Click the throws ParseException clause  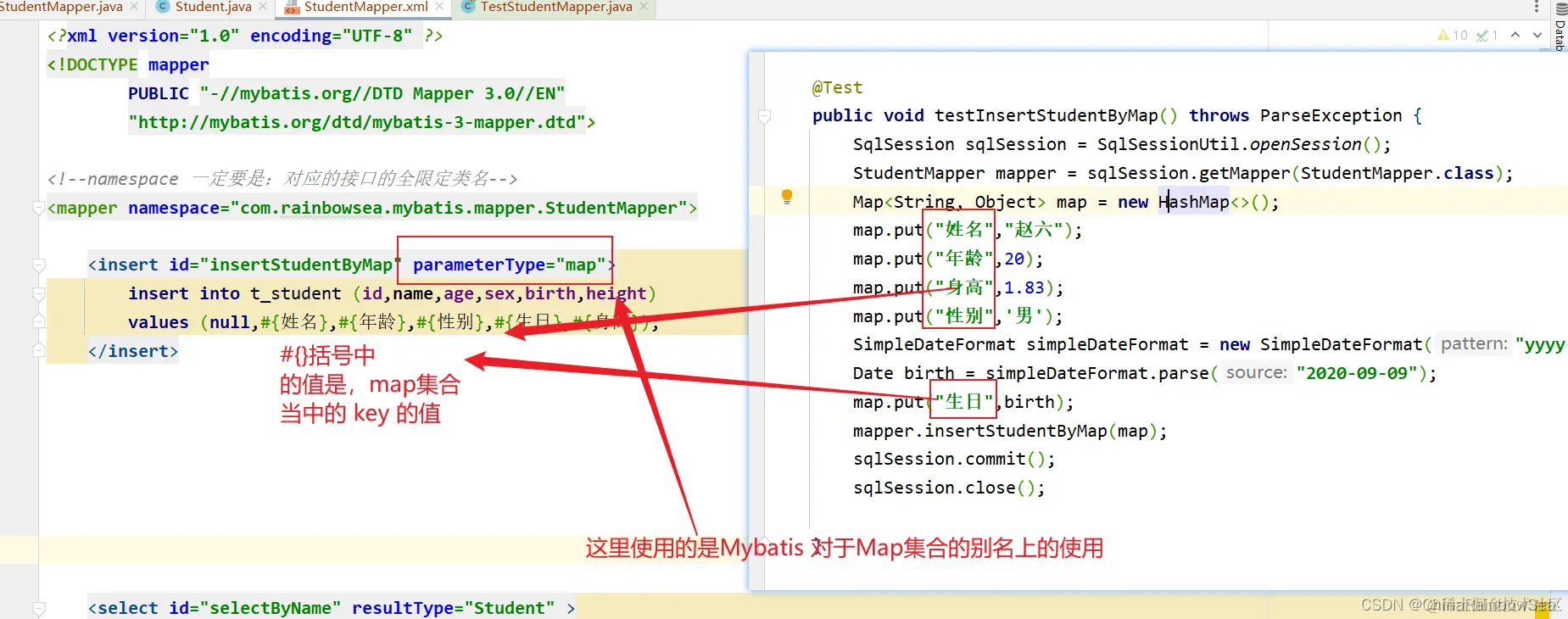point(1295,115)
